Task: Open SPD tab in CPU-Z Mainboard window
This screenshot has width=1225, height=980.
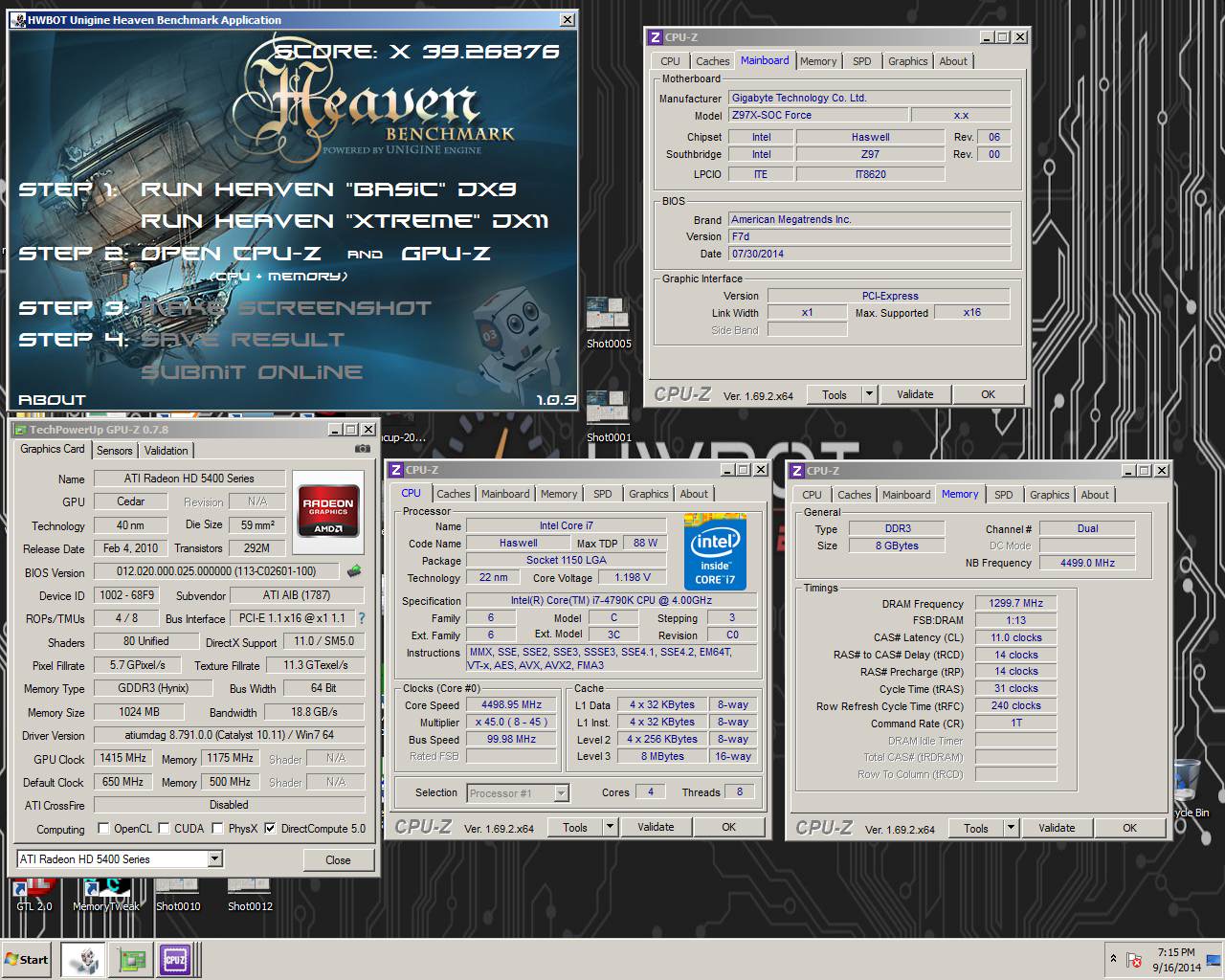Action: coord(862,61)
